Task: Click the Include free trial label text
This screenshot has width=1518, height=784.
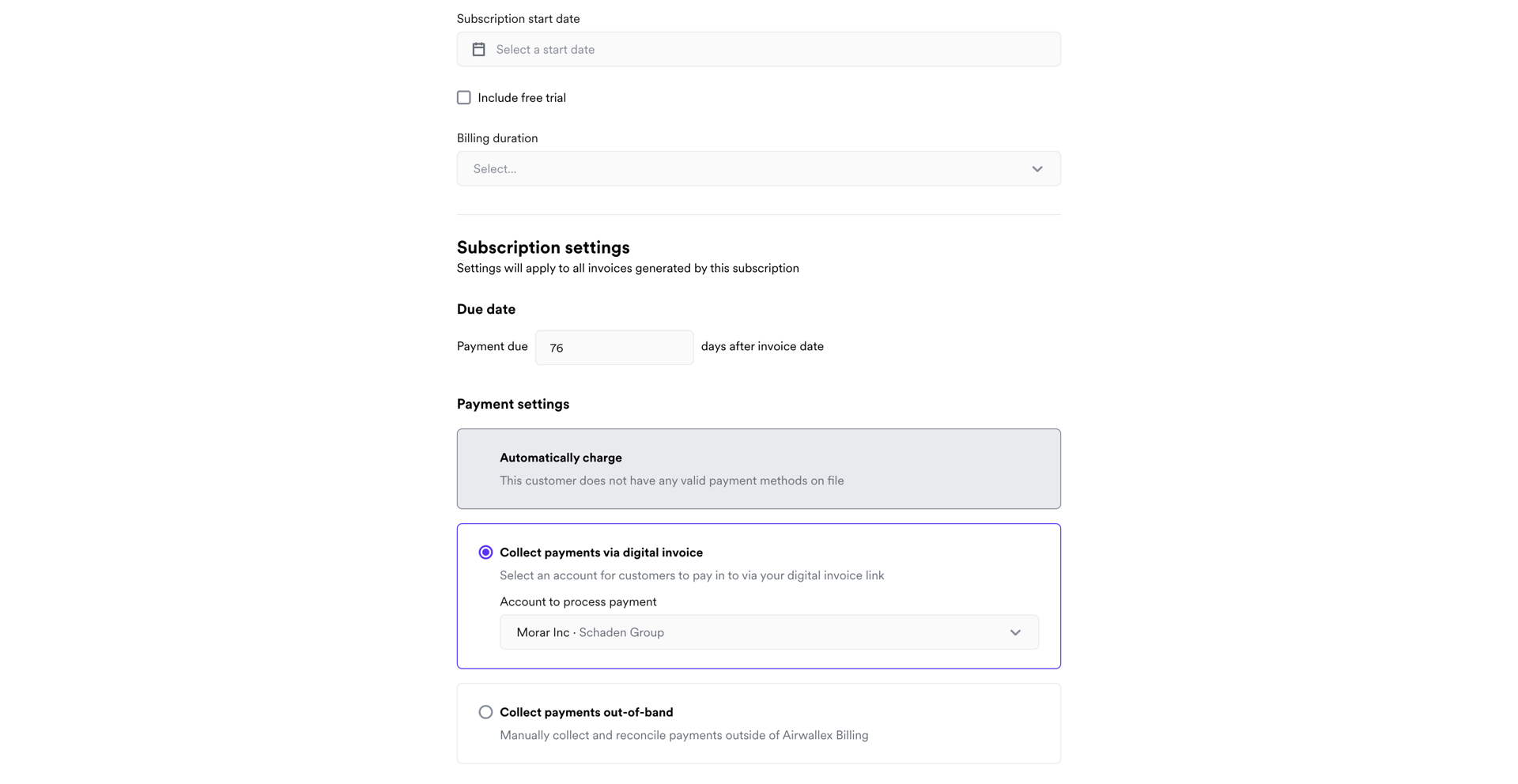Action: pos(523,97)
